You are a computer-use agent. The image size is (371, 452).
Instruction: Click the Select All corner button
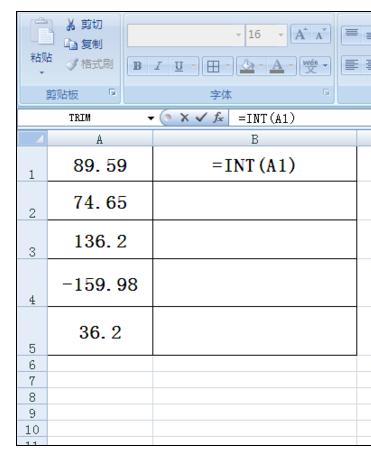tap(32, 139)
